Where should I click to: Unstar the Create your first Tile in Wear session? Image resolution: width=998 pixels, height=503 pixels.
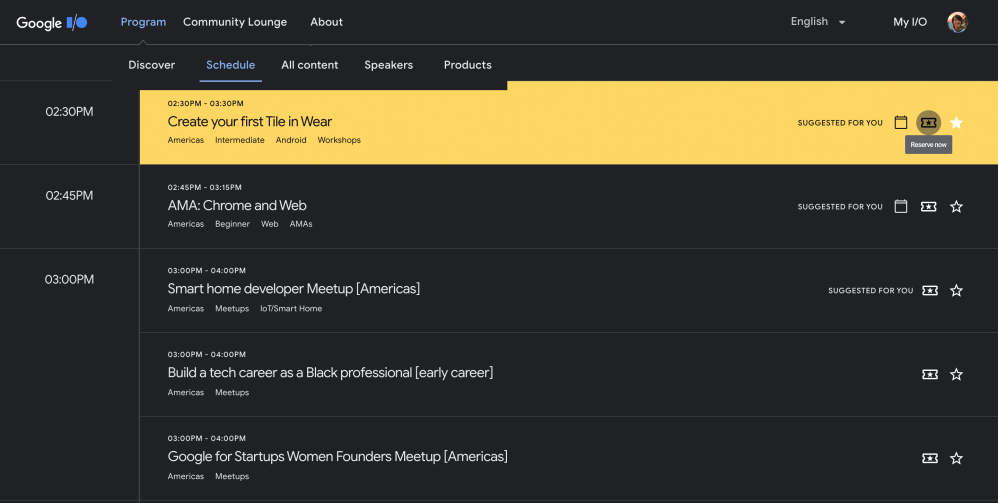coord(957,122)
